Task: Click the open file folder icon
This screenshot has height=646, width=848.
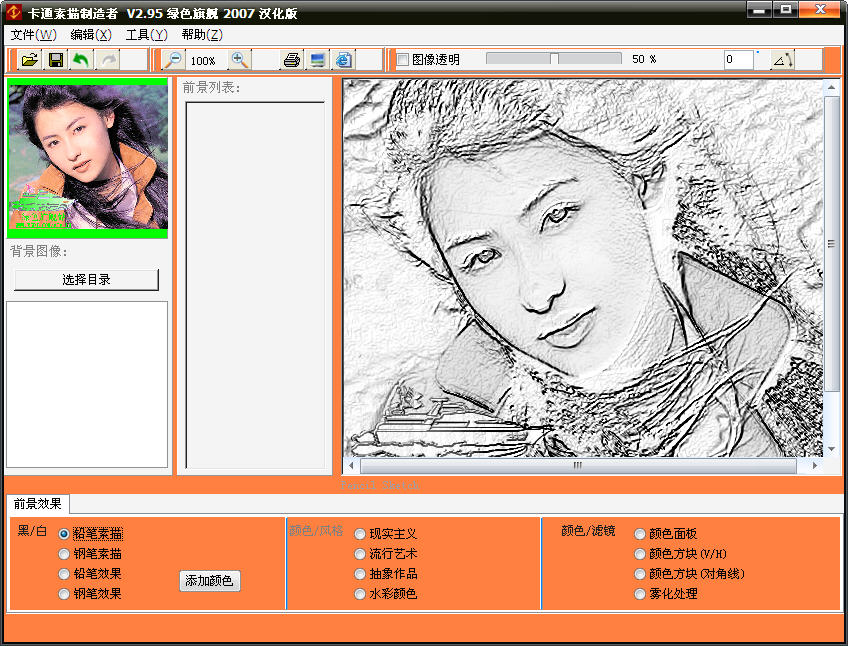Action: point(29,60)
